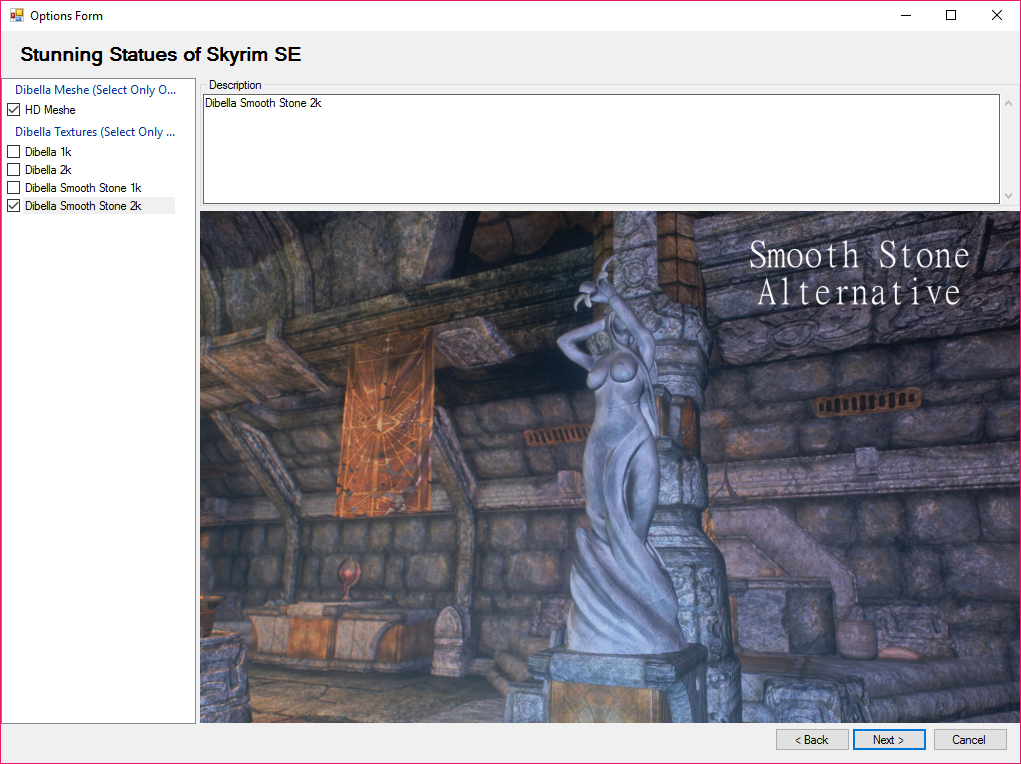Cancel the options form
This screenshot has height=764, width=1021.
970,740
